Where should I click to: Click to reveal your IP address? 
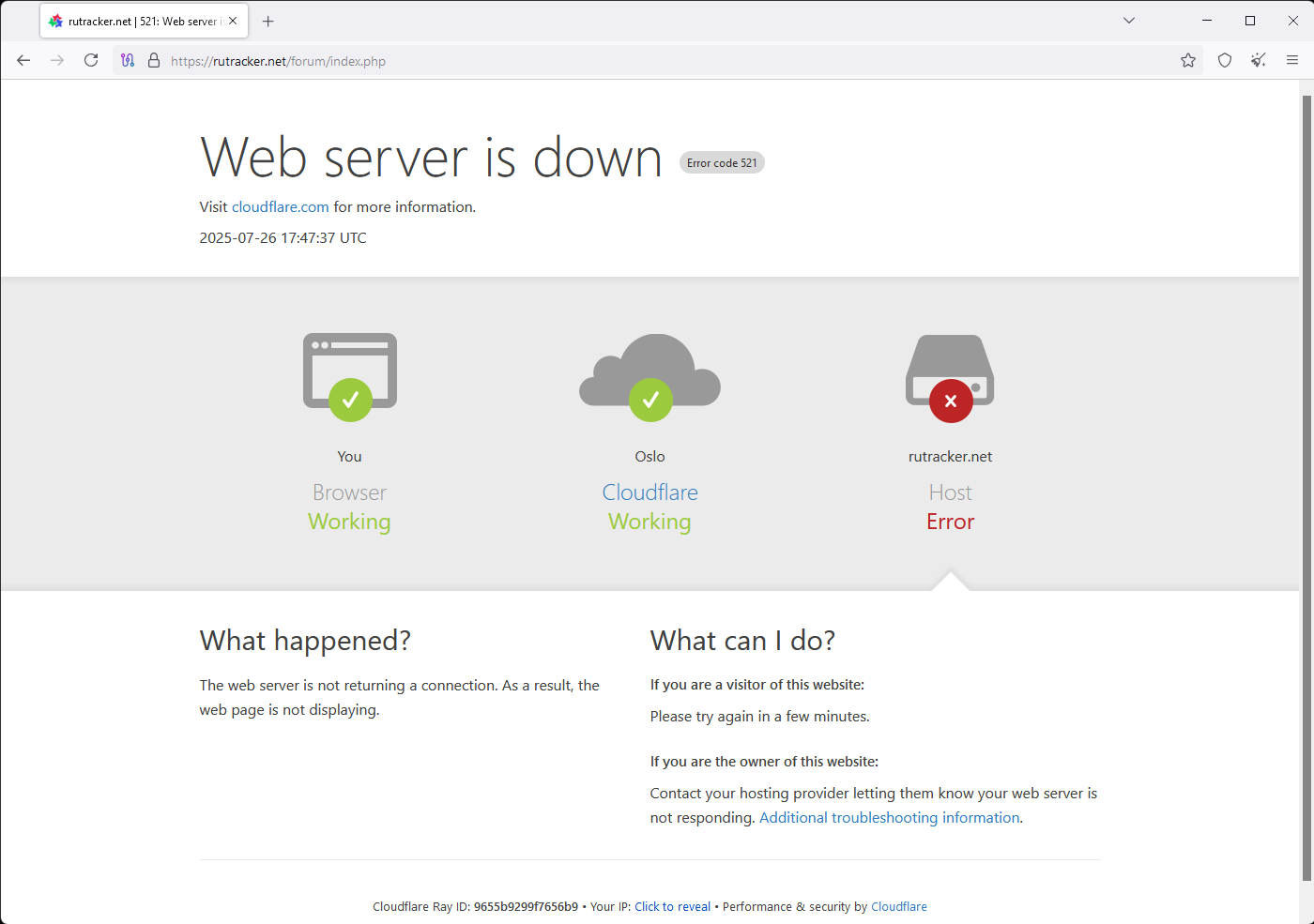(672, 907)
